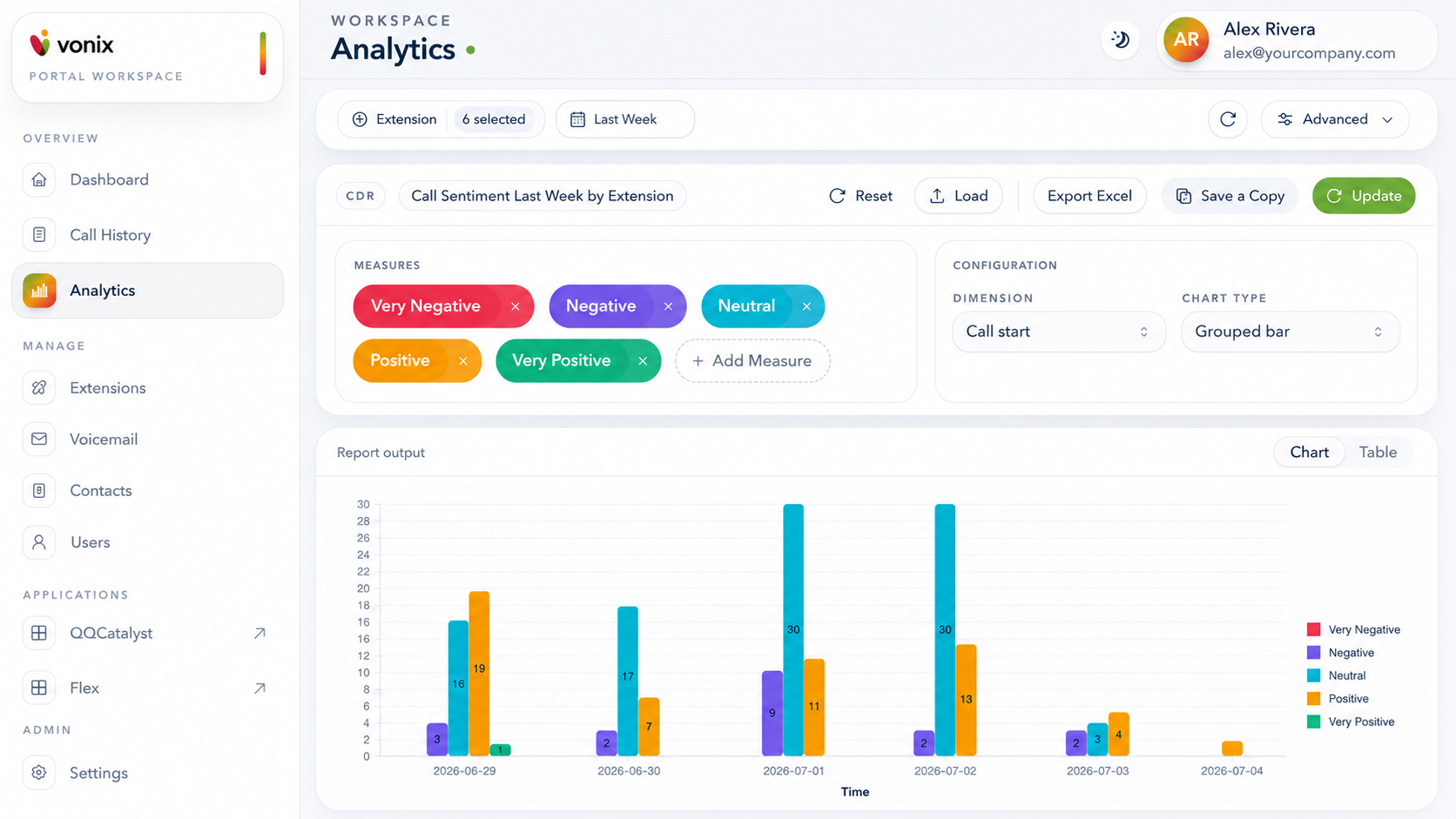Open the Chart Type Grouped bar dropdown
This screenshot has height=819, width=1456.
tap(1290, 332)
